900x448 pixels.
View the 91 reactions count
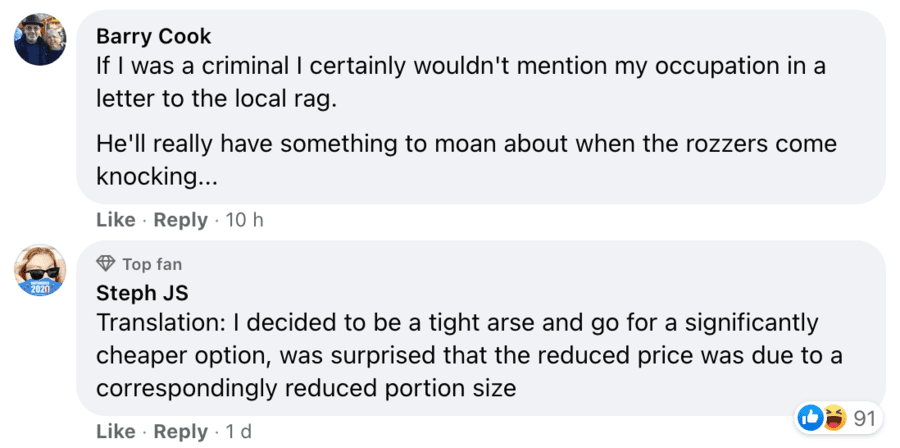click(864, 418)
